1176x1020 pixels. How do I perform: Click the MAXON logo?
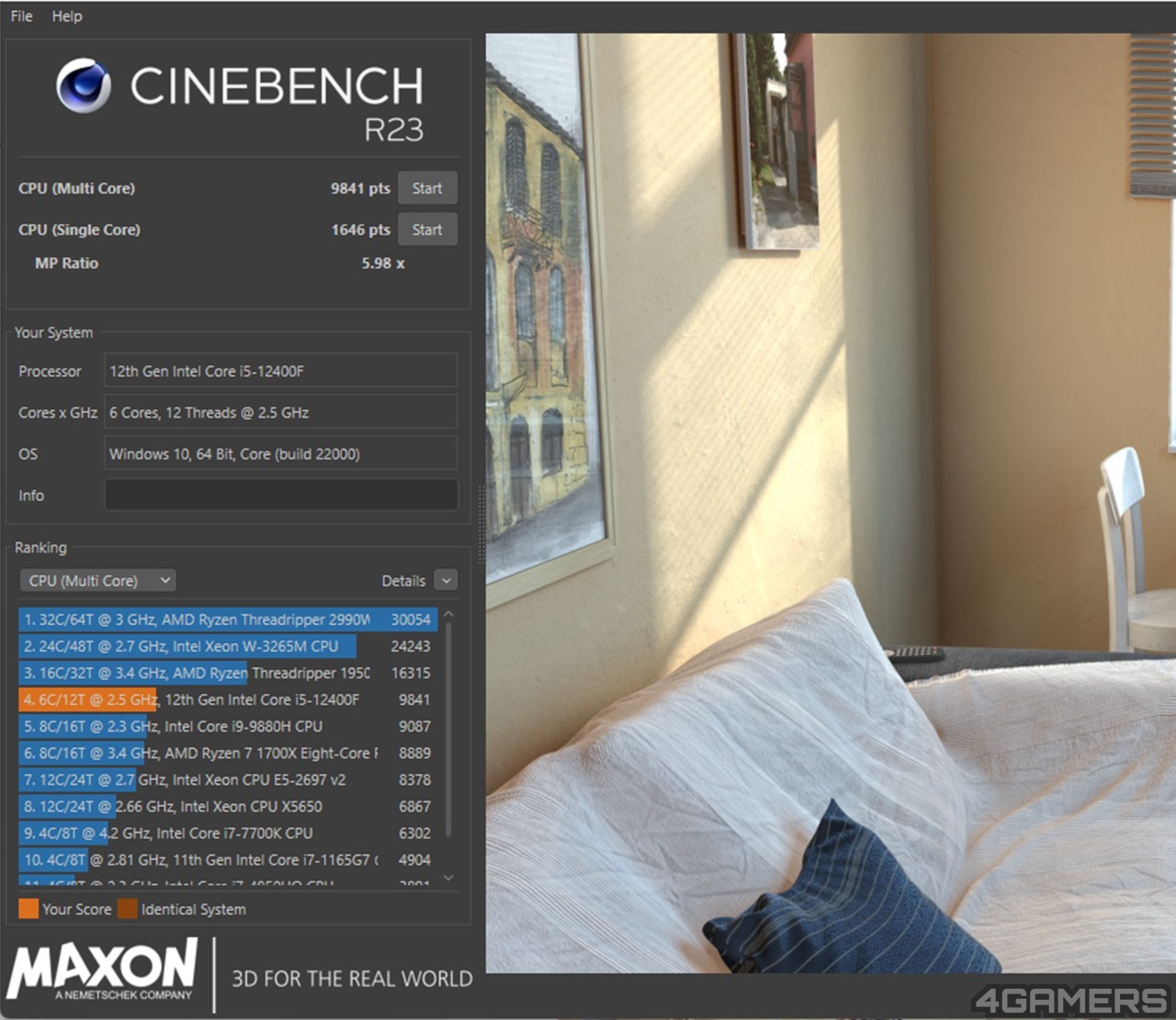[102, 969]
